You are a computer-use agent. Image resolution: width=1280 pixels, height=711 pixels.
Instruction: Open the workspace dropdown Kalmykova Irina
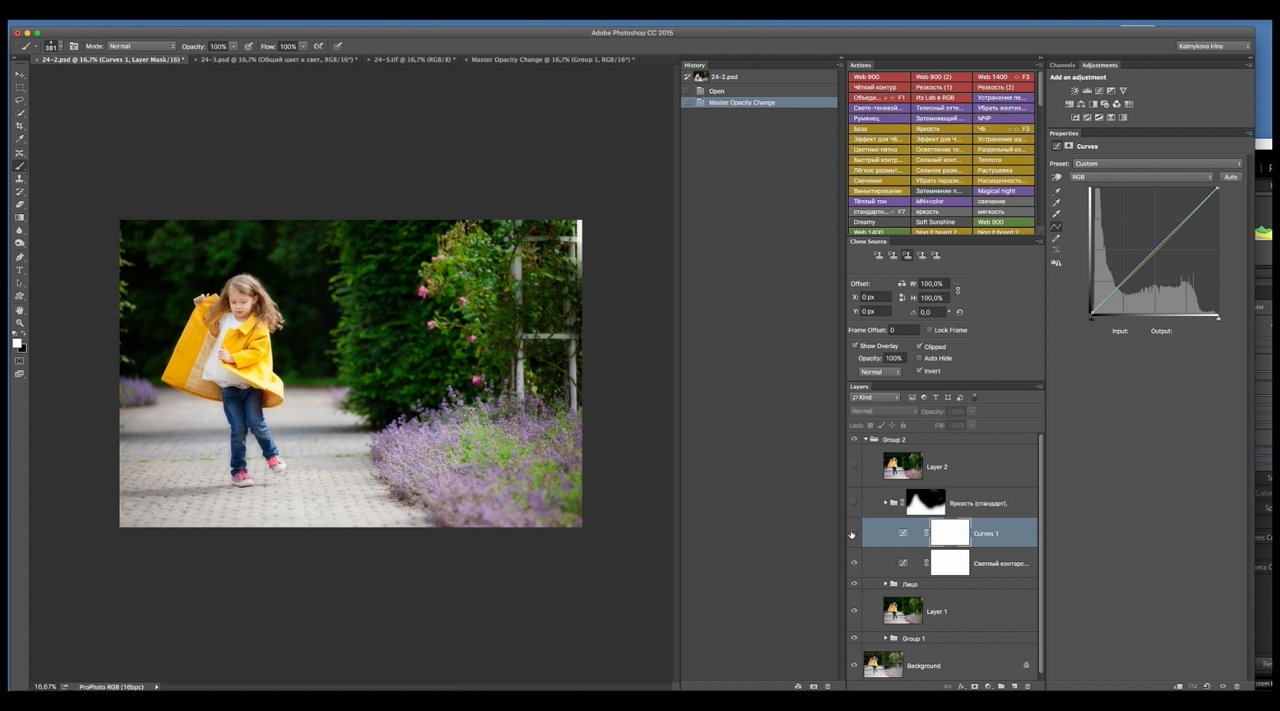tap(1213, 46)
